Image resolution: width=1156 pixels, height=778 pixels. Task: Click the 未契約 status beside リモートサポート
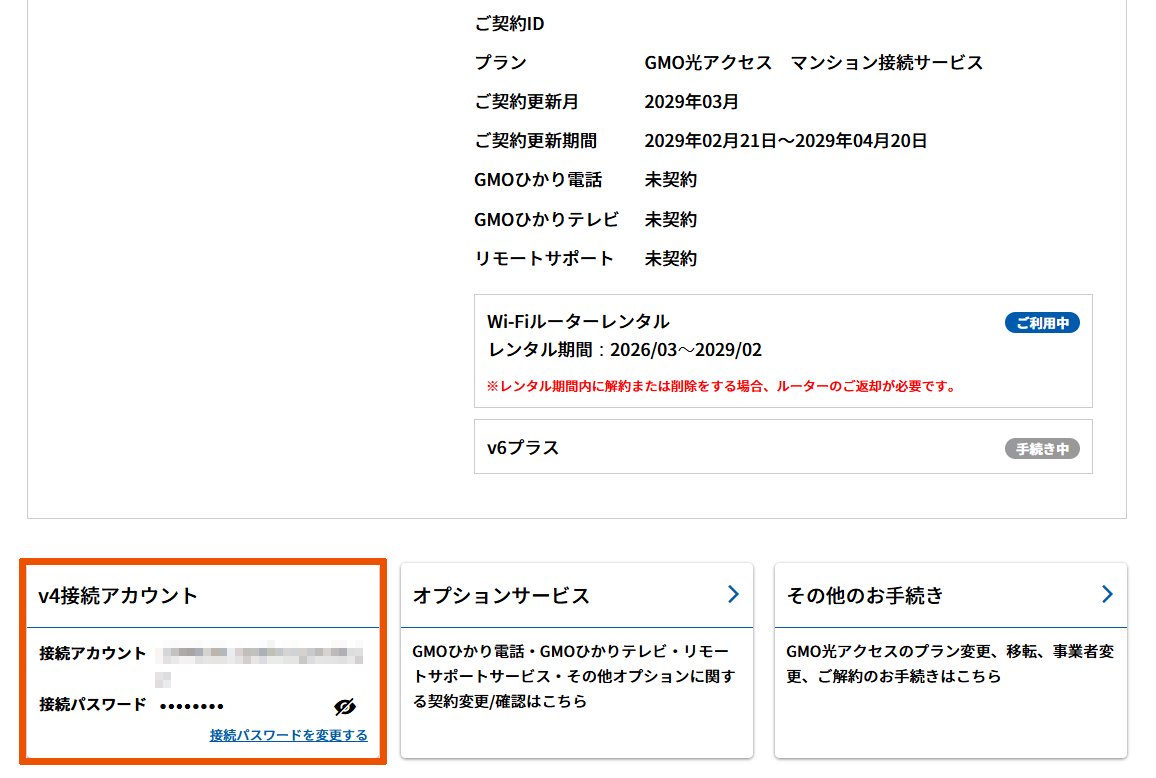point(670,258)
